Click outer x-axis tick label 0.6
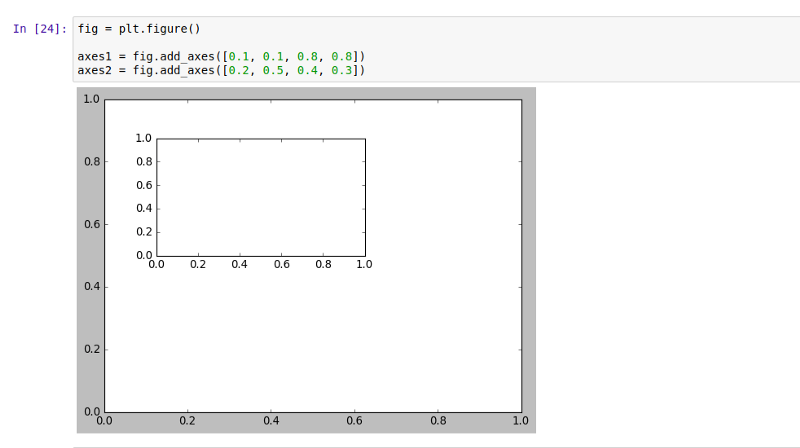 pos(354,421)
